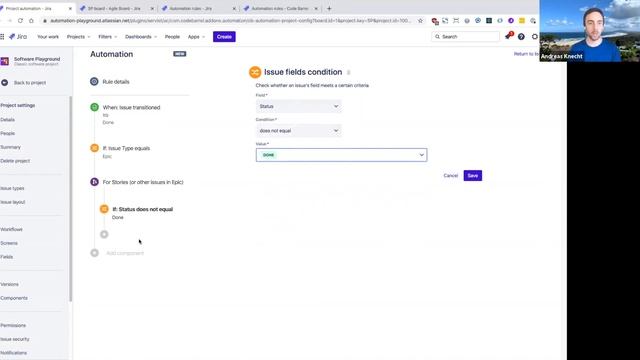
Task: Click the Rule details label
Action: pyautogui.click(x=116, y=82)
